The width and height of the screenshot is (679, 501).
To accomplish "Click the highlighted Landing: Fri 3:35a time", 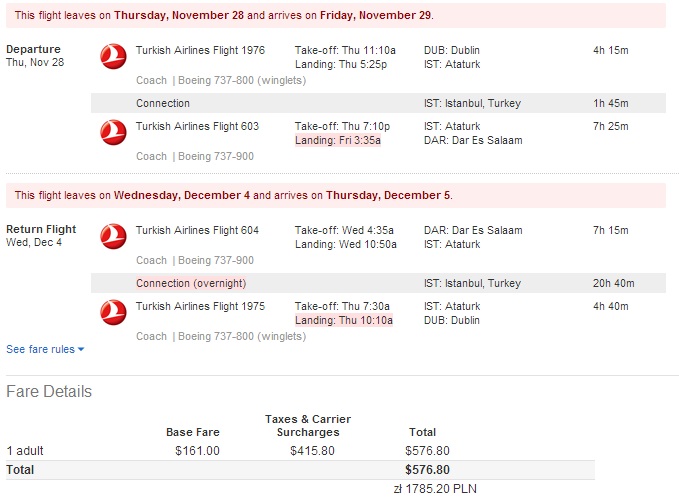I will [338, 140].
